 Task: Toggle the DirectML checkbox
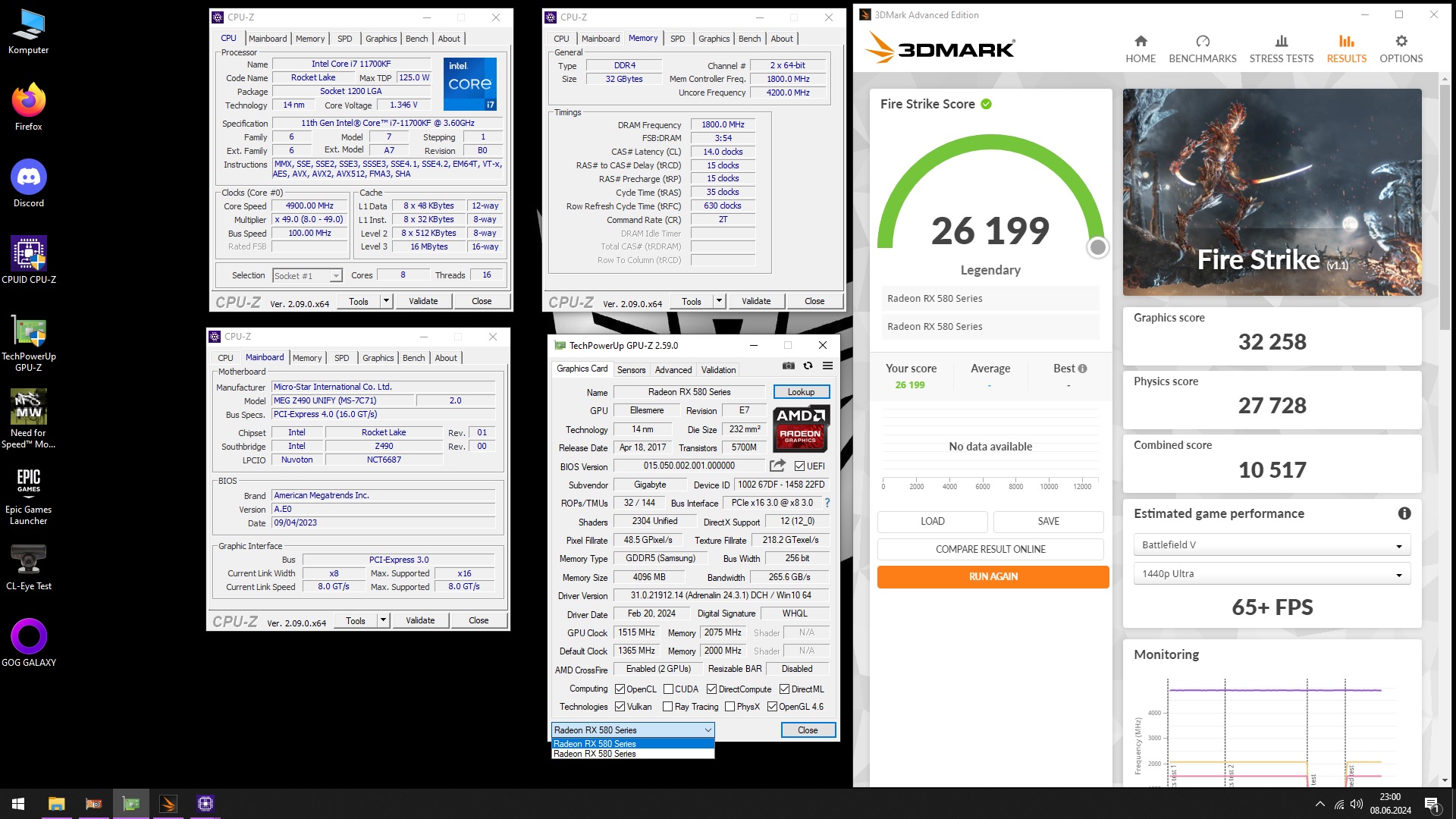[784, 689]
